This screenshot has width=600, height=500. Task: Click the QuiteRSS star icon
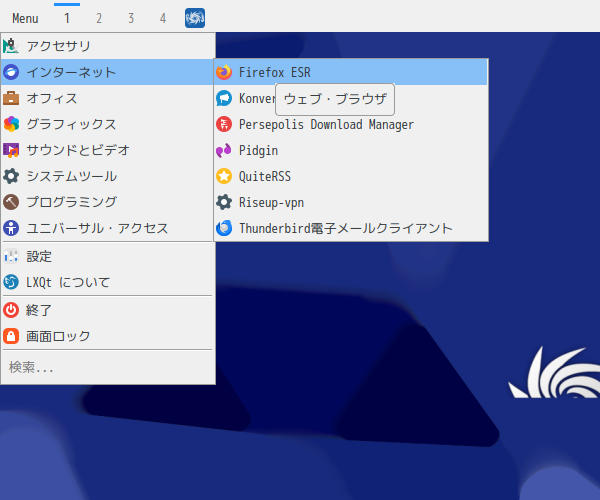click(224, 176)
